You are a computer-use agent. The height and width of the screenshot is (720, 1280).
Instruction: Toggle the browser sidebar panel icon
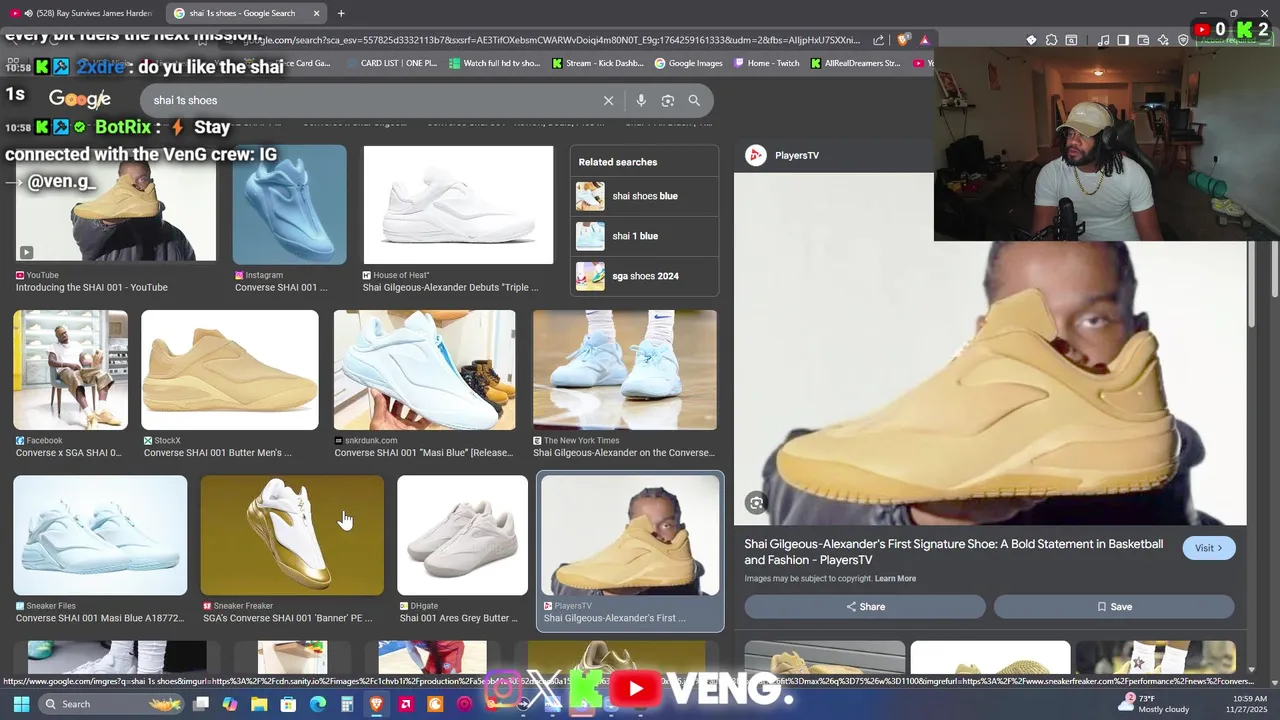[1123, 40]
